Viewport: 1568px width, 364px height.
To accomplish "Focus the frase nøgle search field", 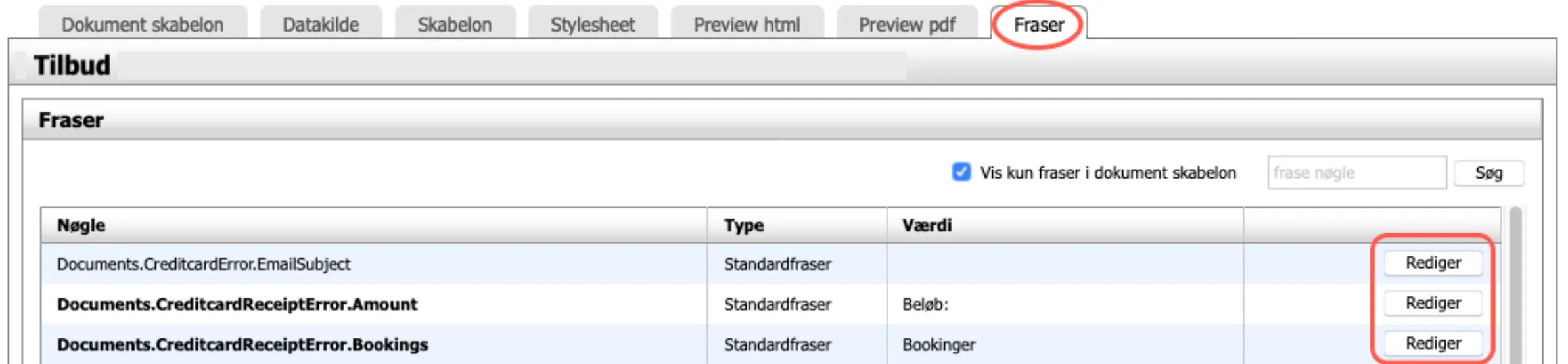I will point(1356,173).
